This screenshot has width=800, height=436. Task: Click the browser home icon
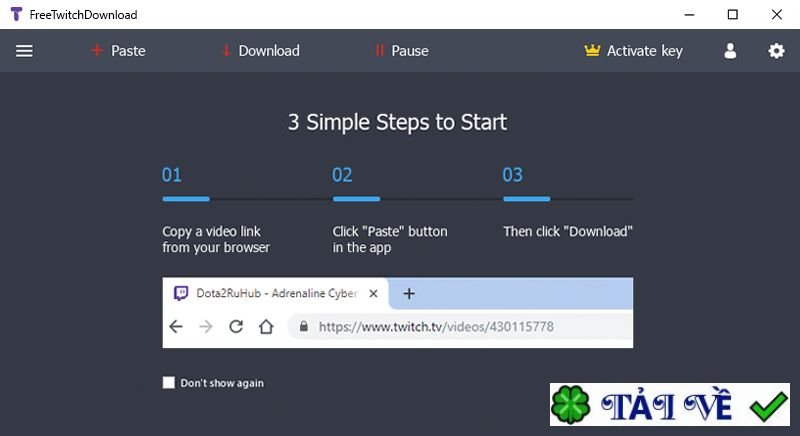(266, 326)
